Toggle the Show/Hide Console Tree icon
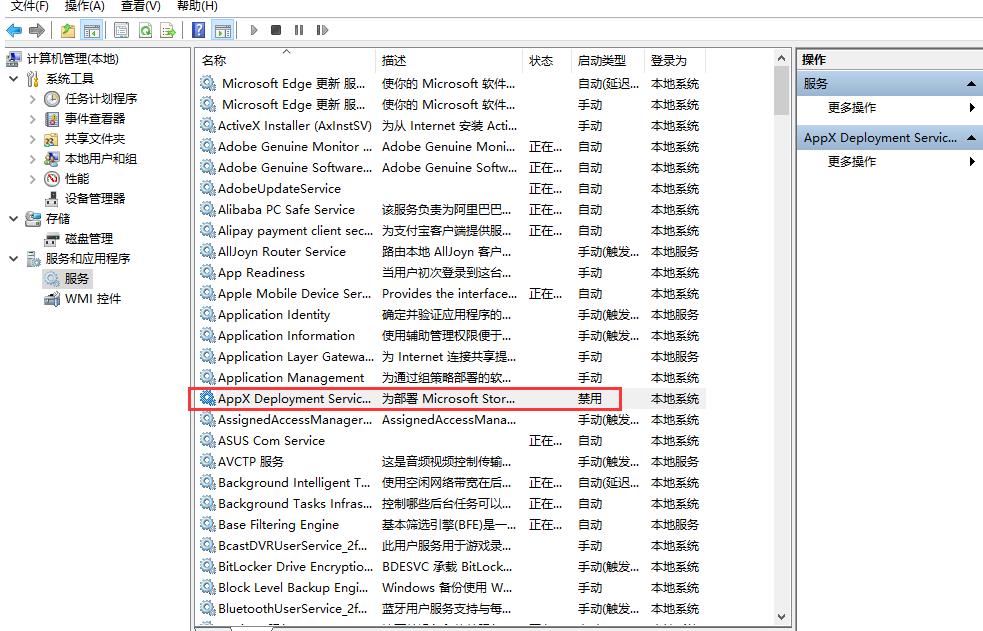Screen dimensions: 983x631 click(x=92, y=30)
